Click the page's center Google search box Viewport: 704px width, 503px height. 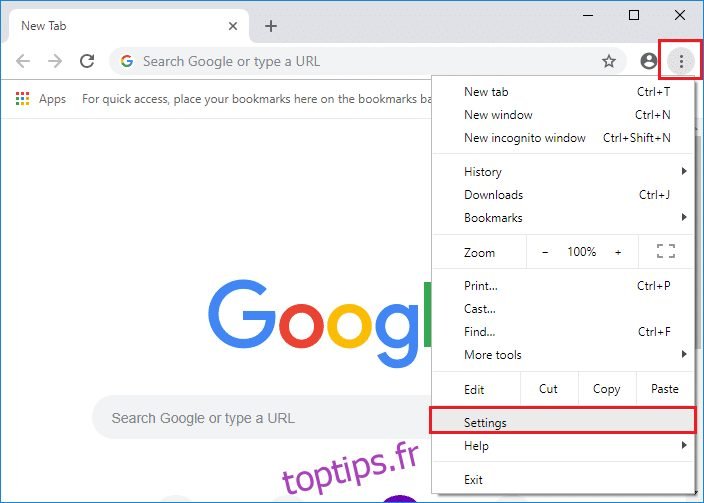pyautogui.click(x=260, y=418)
